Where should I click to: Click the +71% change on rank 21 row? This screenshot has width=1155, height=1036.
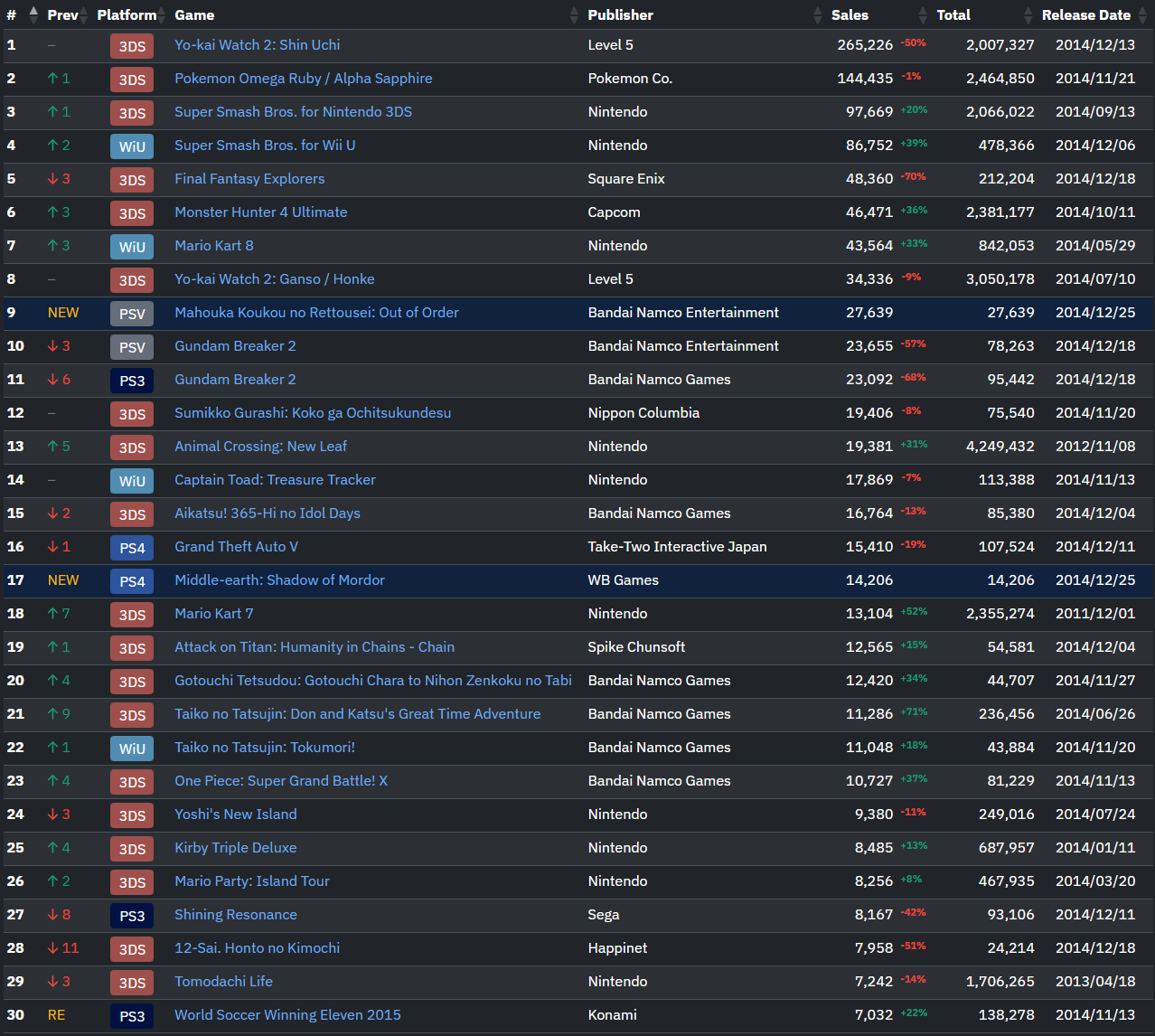click(914, 711)
